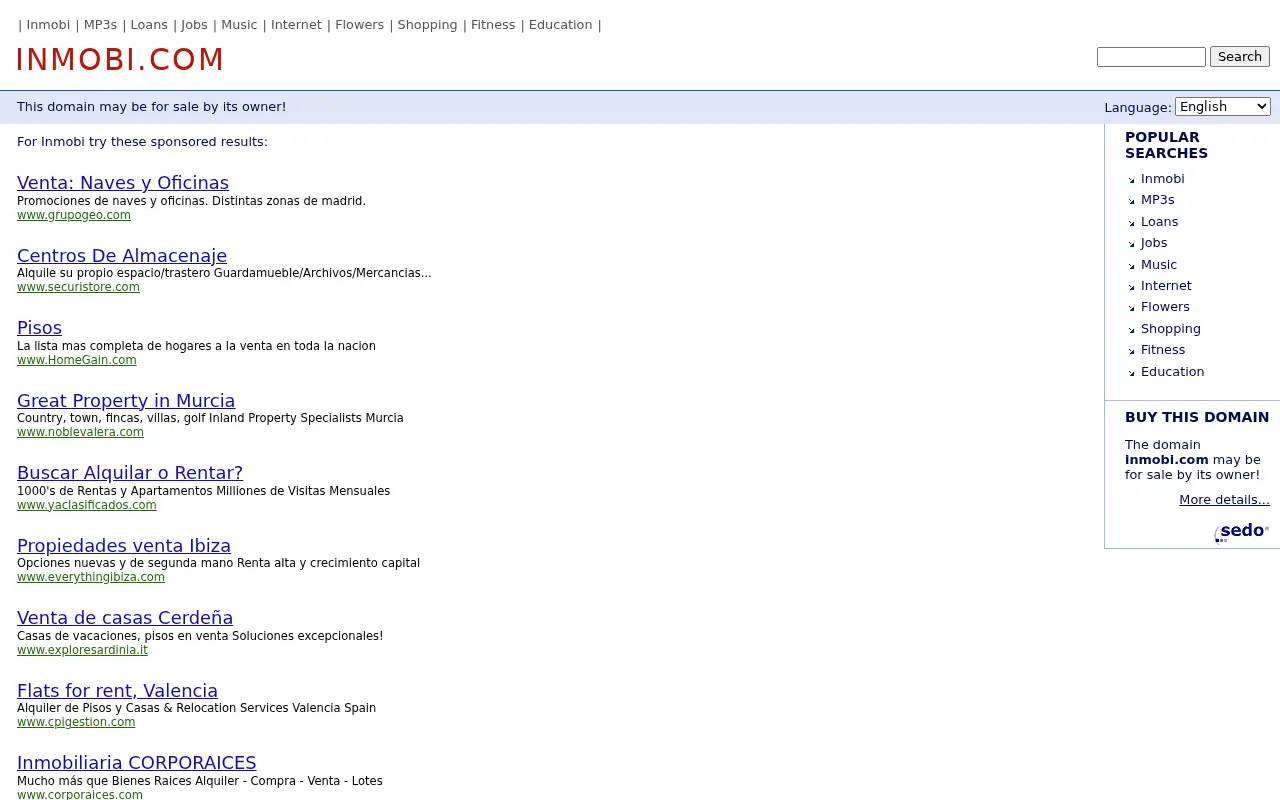Open Flats for rent, Valencia result
Screen dimensions: 1280x800
pos(117,691)
